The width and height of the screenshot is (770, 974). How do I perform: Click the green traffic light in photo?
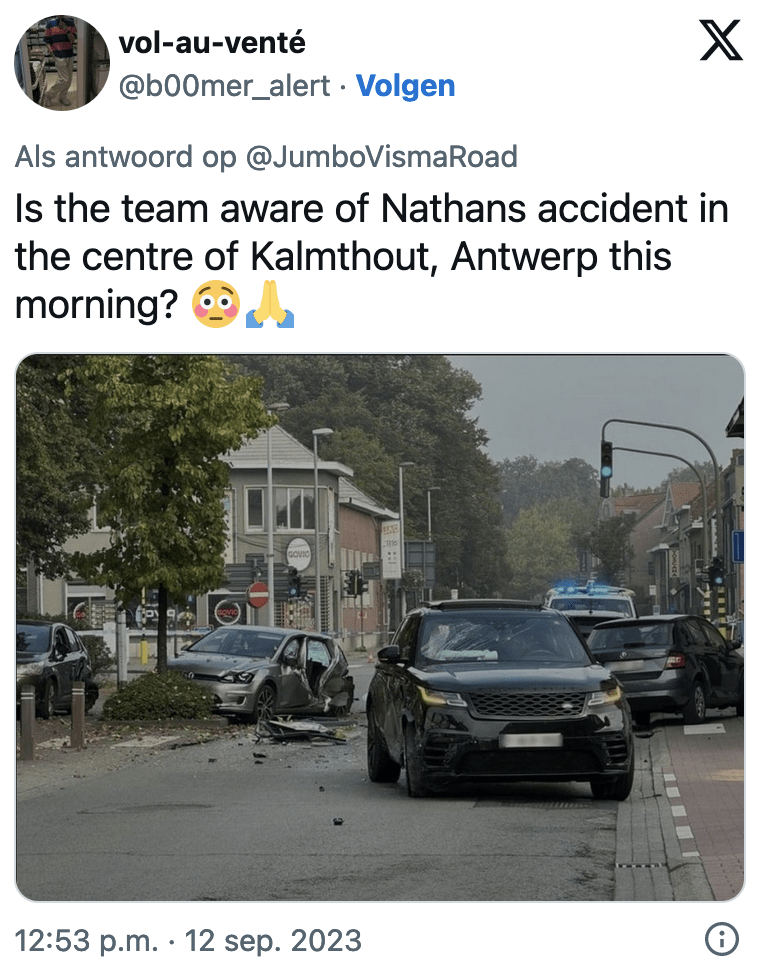(606, 469)
